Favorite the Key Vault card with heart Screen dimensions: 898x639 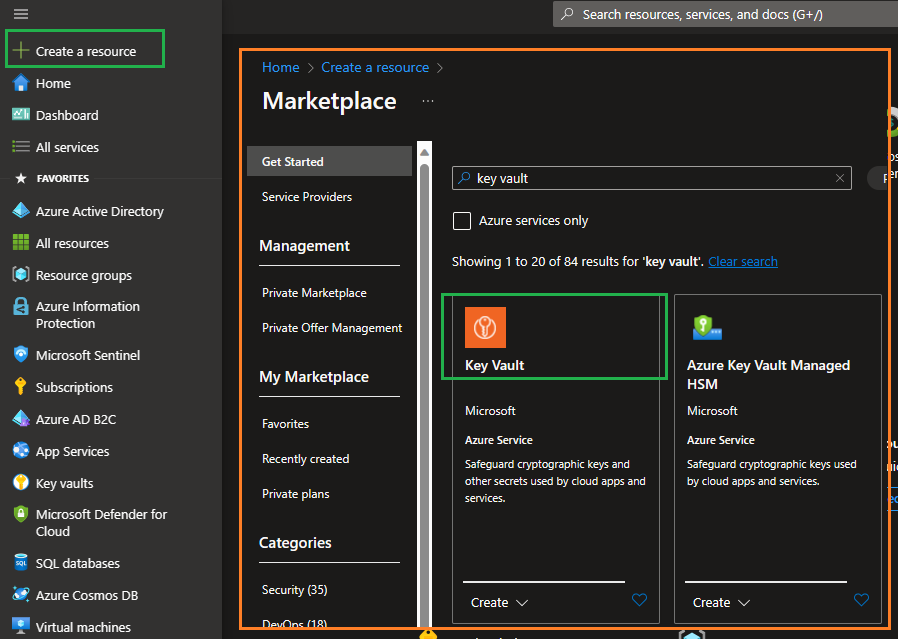(x=639, y=600)
